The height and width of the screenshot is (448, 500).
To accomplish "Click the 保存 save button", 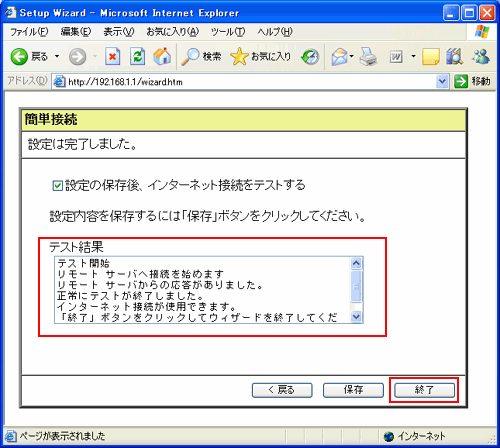I will [353, 390].
